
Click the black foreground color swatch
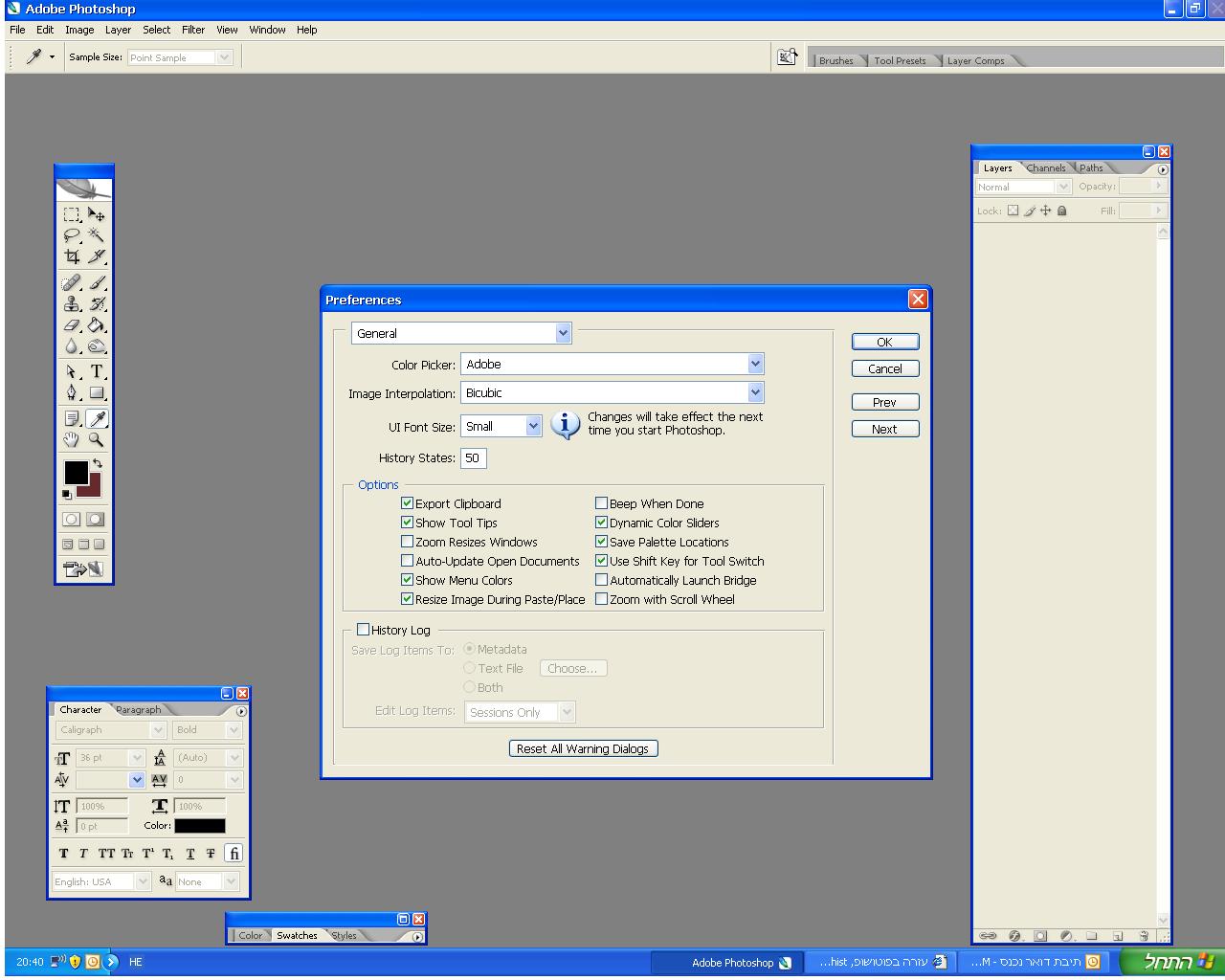tap(76, 472)
